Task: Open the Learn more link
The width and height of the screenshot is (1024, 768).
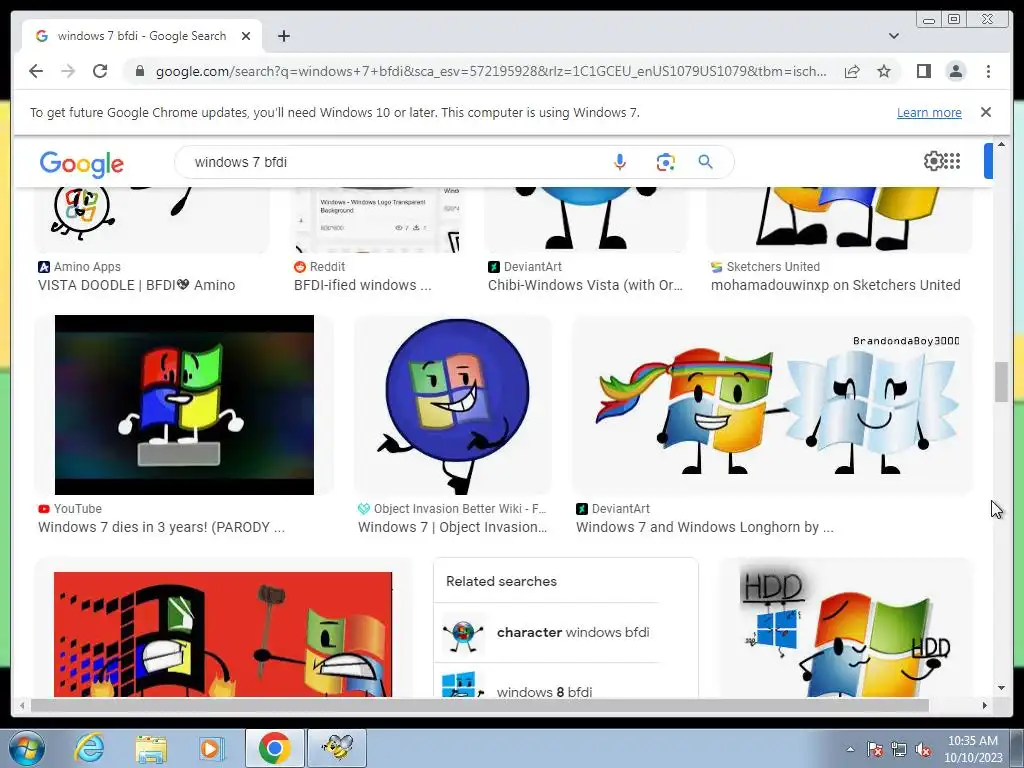Action: [929, 112]
